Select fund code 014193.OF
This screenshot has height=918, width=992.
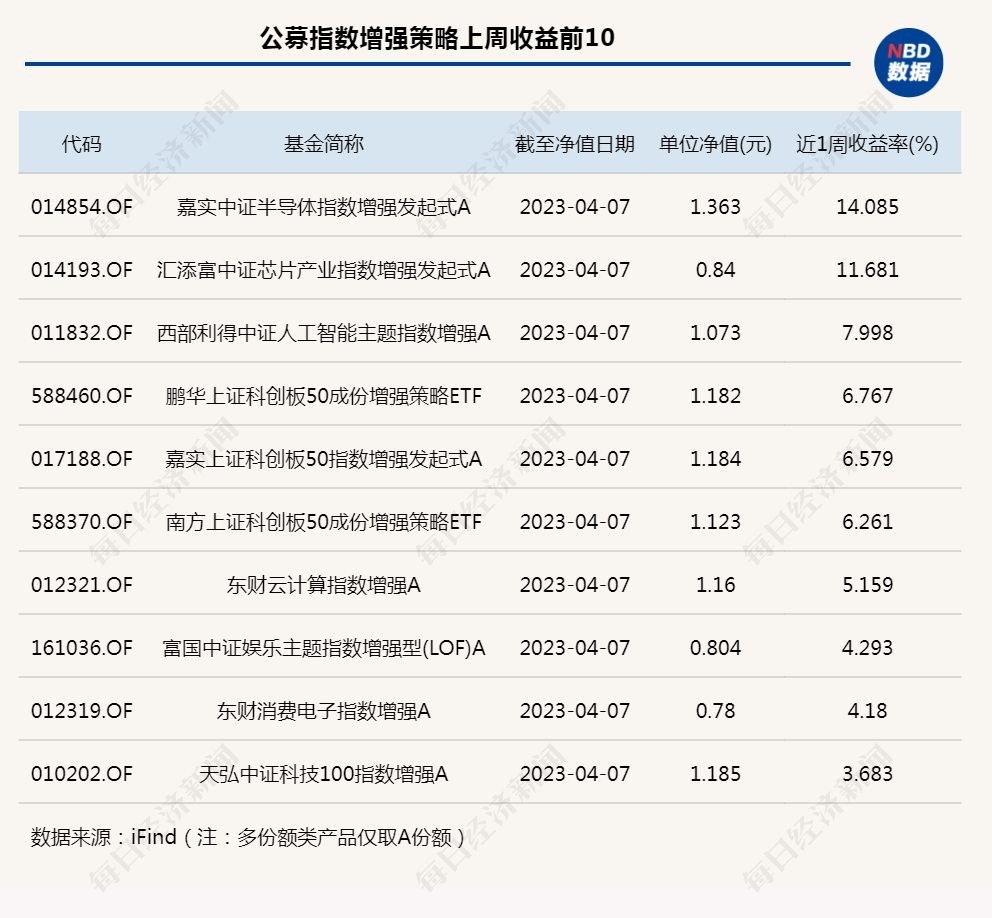82,270
